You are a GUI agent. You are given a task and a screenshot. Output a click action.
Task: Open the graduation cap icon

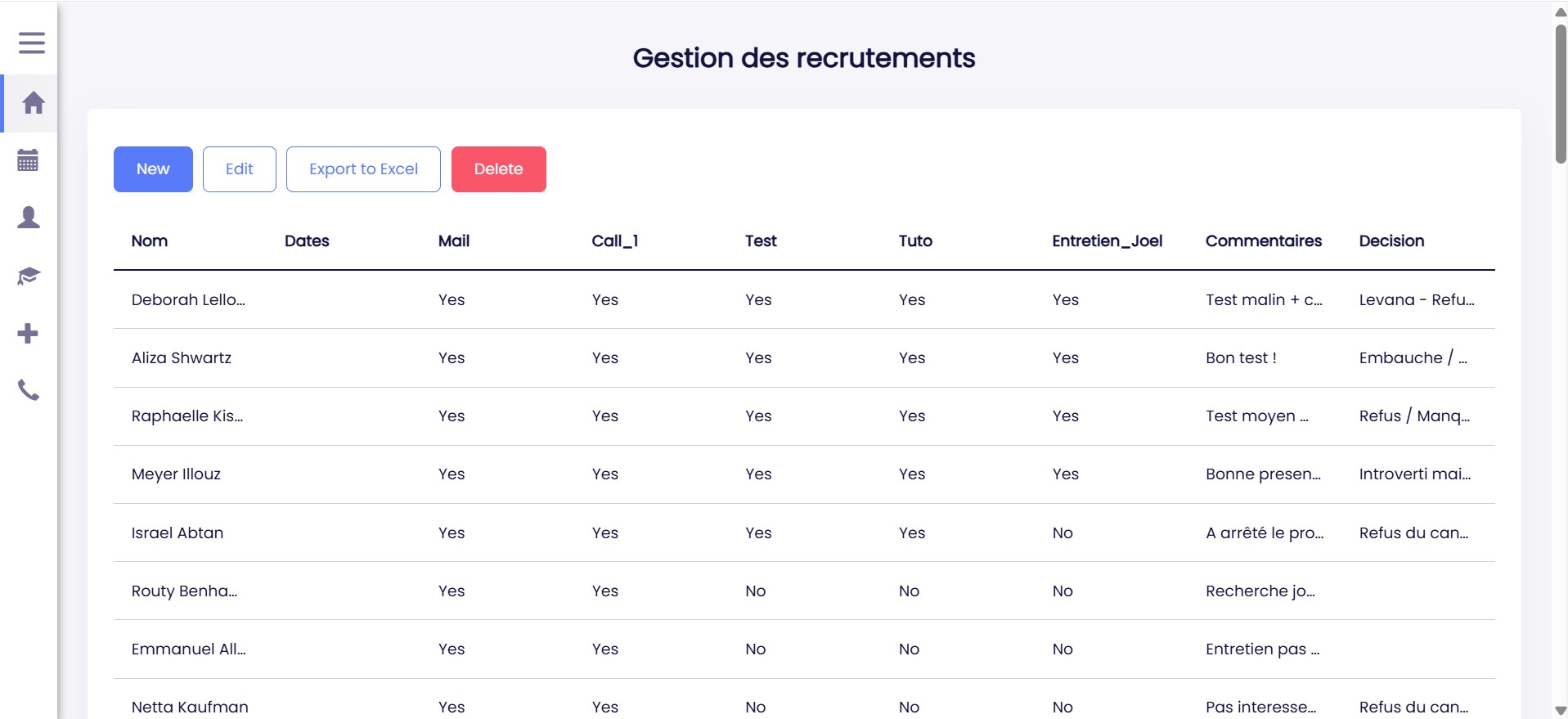29,276
